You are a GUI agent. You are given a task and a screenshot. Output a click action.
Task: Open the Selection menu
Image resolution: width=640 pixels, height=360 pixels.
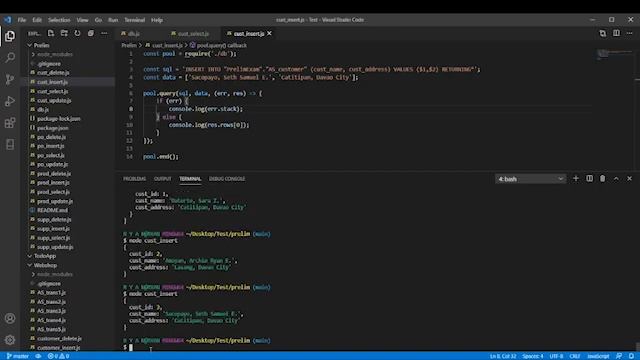pos(59,20)
